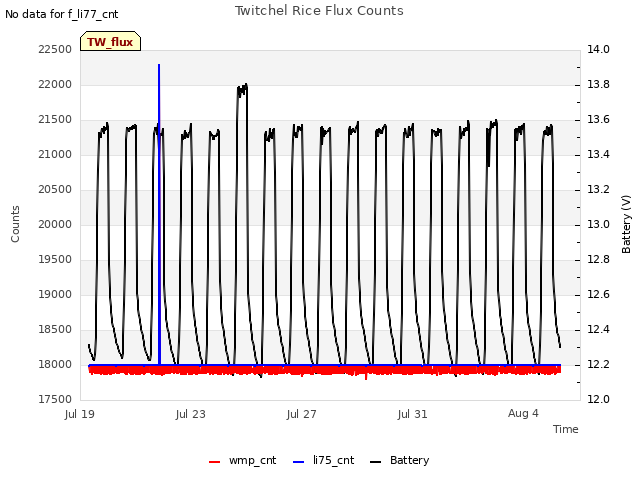Click the No data for f_li77_cnt message

pos(62,15)
